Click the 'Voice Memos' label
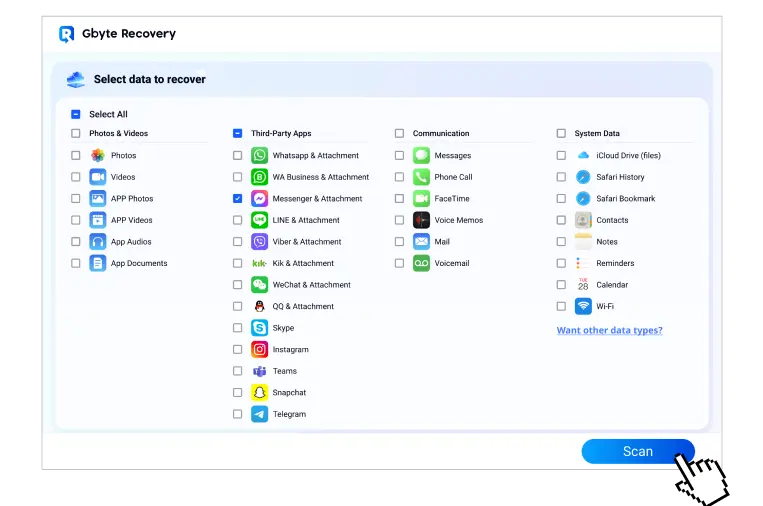Image resolution: width=763 pixels, height=506 pixels. pos(458,220)
